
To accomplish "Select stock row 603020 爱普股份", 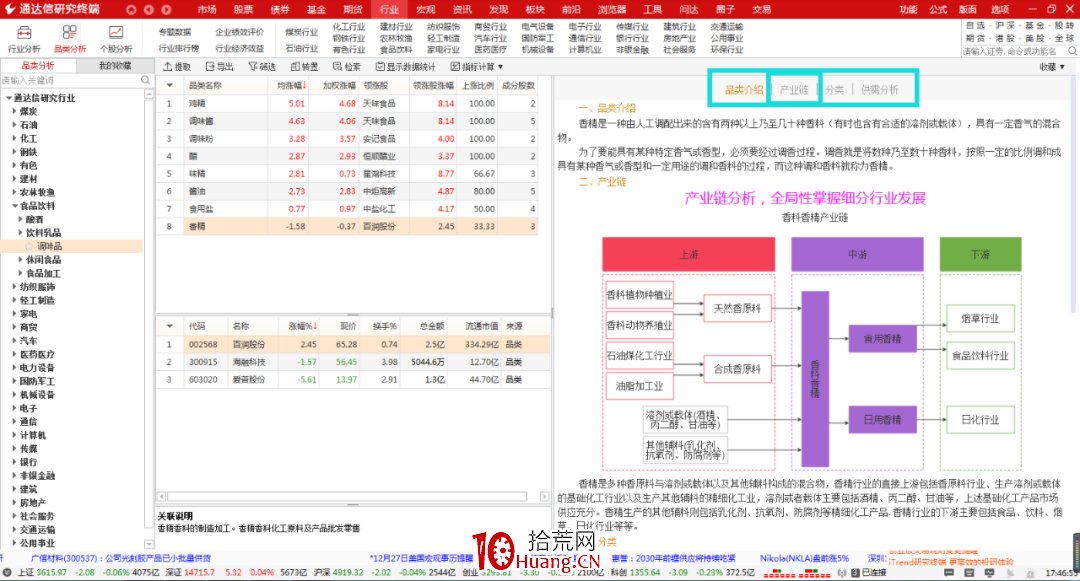I will [354, 379].
